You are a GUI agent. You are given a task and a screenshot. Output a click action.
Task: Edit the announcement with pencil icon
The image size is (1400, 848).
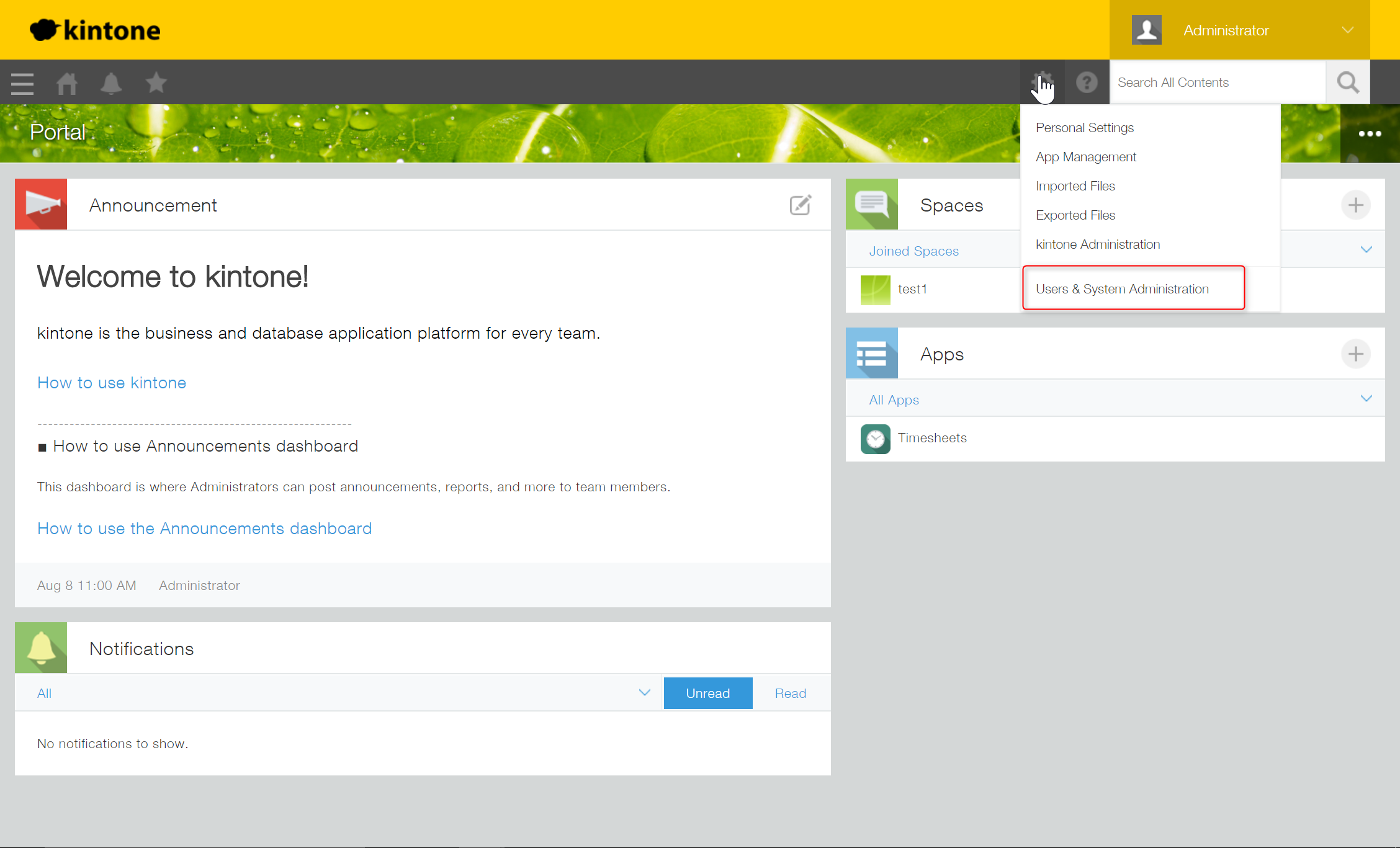click(801, 205)
